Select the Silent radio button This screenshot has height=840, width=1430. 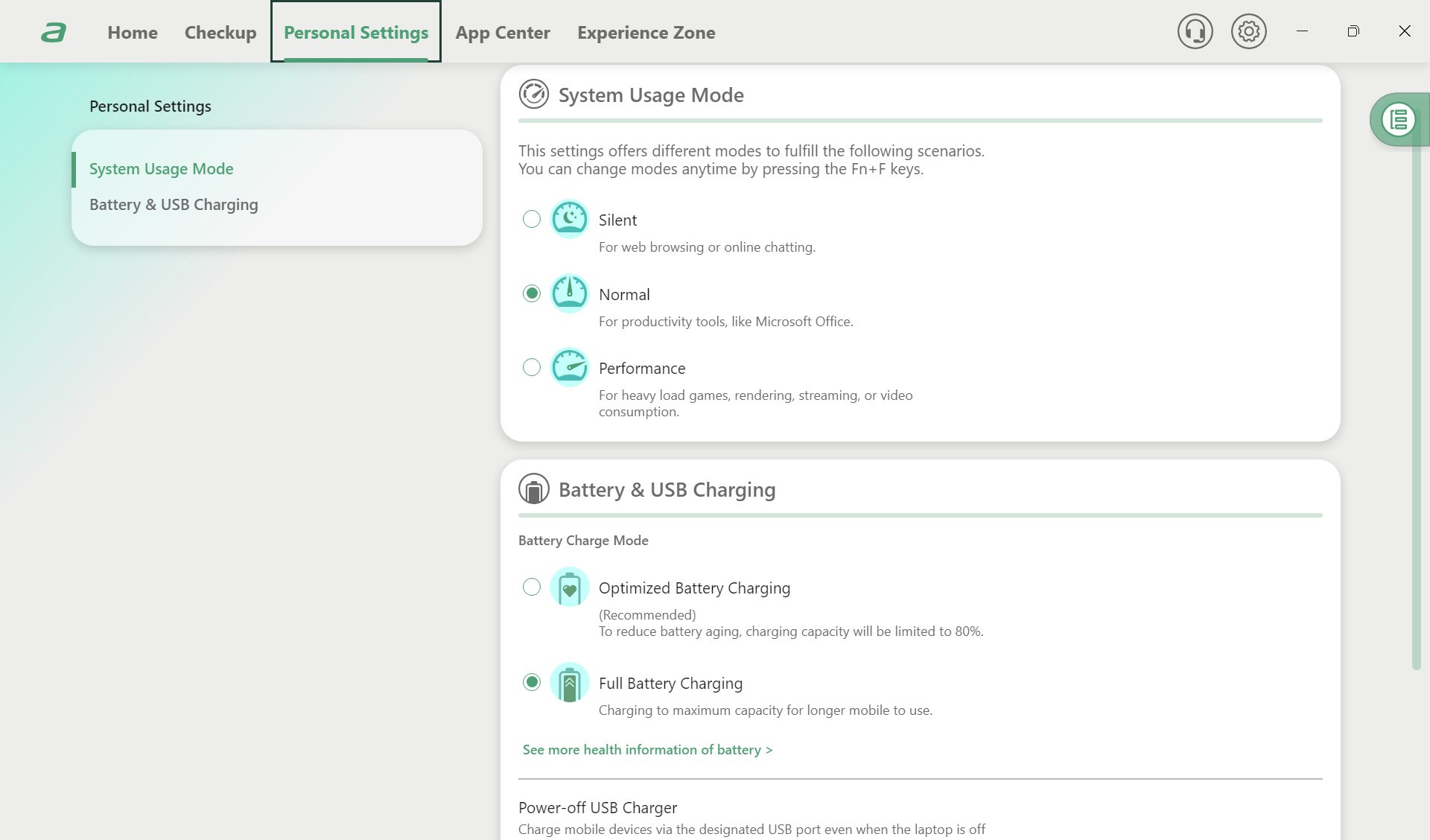[x=532, y=219]
